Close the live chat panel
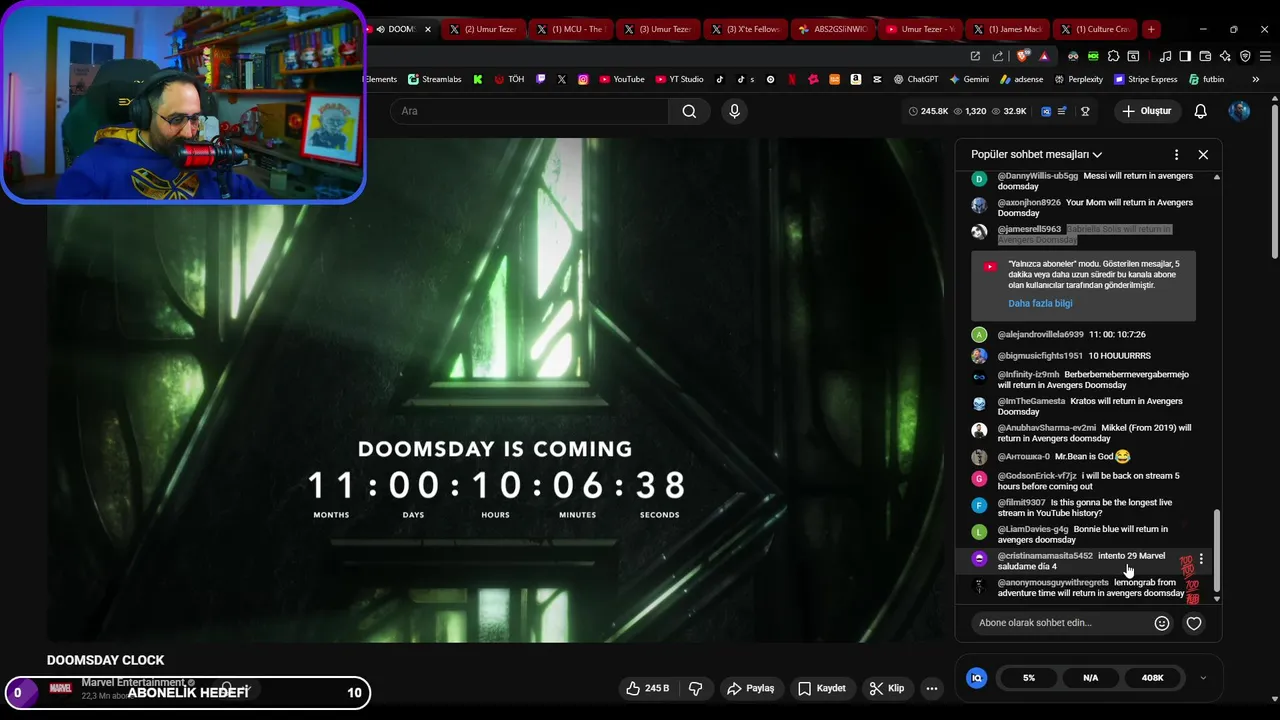Image resolution: width=1280 pixels, height=720 pixels. point(1203,154)
